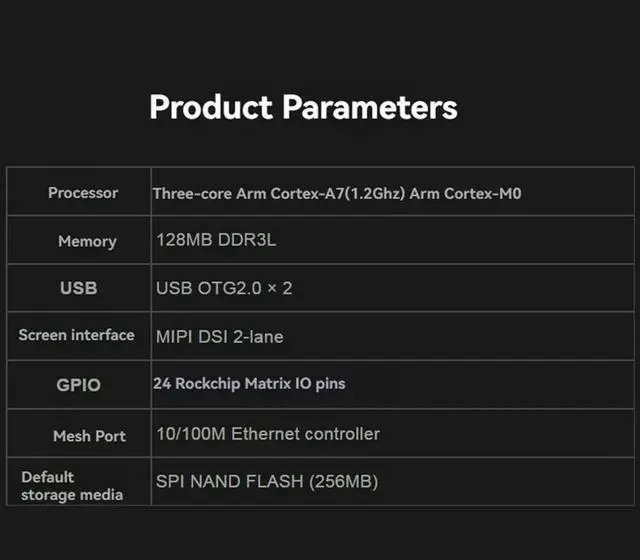Select the Default storage media label
This screenshot has width=640, height=560.
(x=72, y=485)
